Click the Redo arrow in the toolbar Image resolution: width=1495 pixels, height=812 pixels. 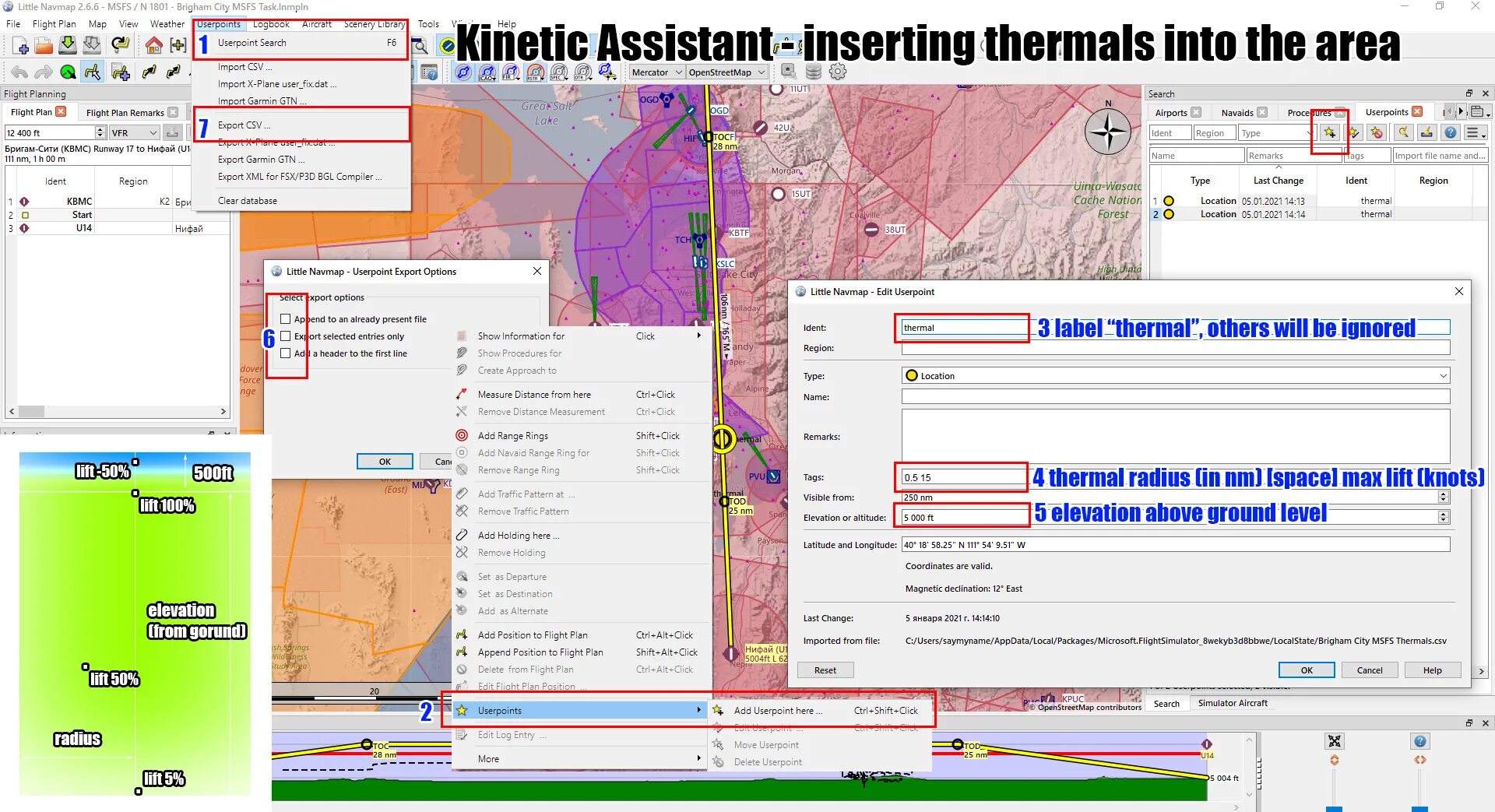[x=44, y=72]
